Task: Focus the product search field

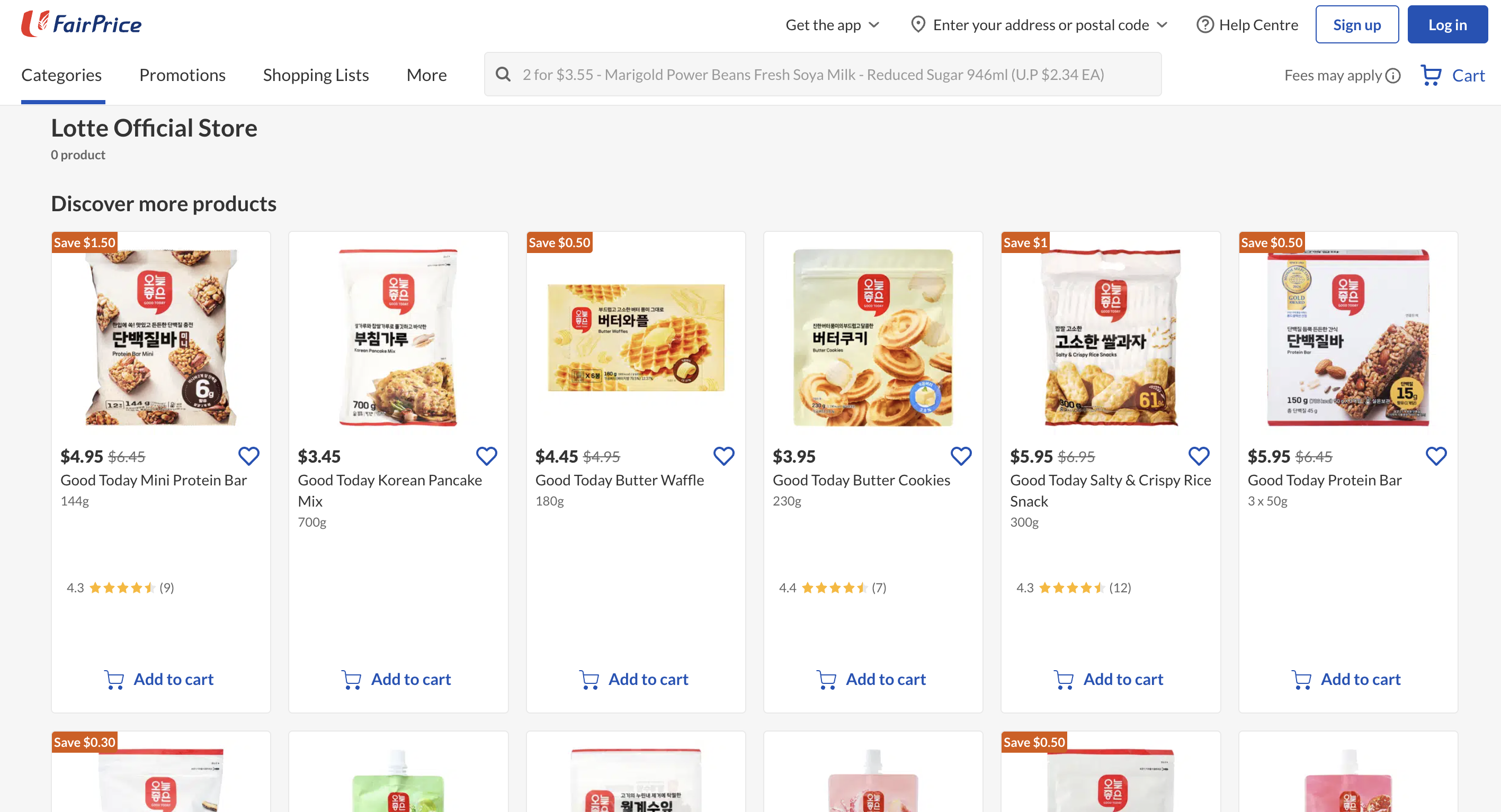Action: (x=822, y=74)
